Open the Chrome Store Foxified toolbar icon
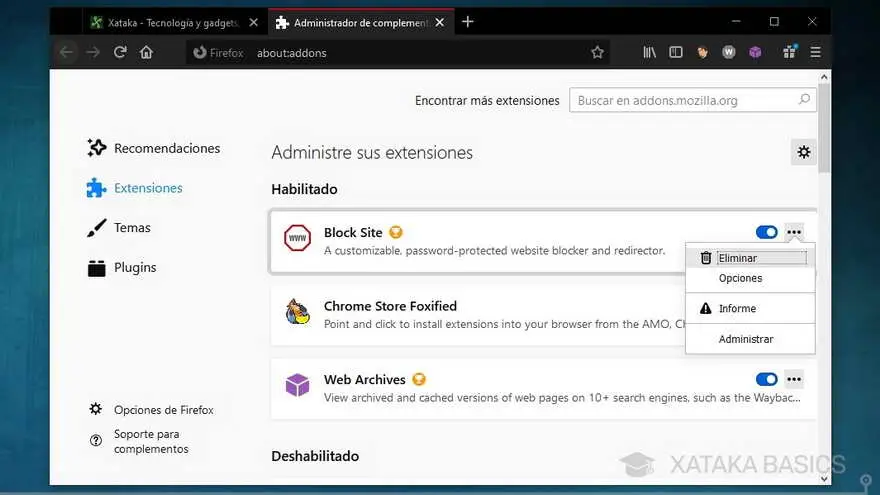 (x=702, y=53)
